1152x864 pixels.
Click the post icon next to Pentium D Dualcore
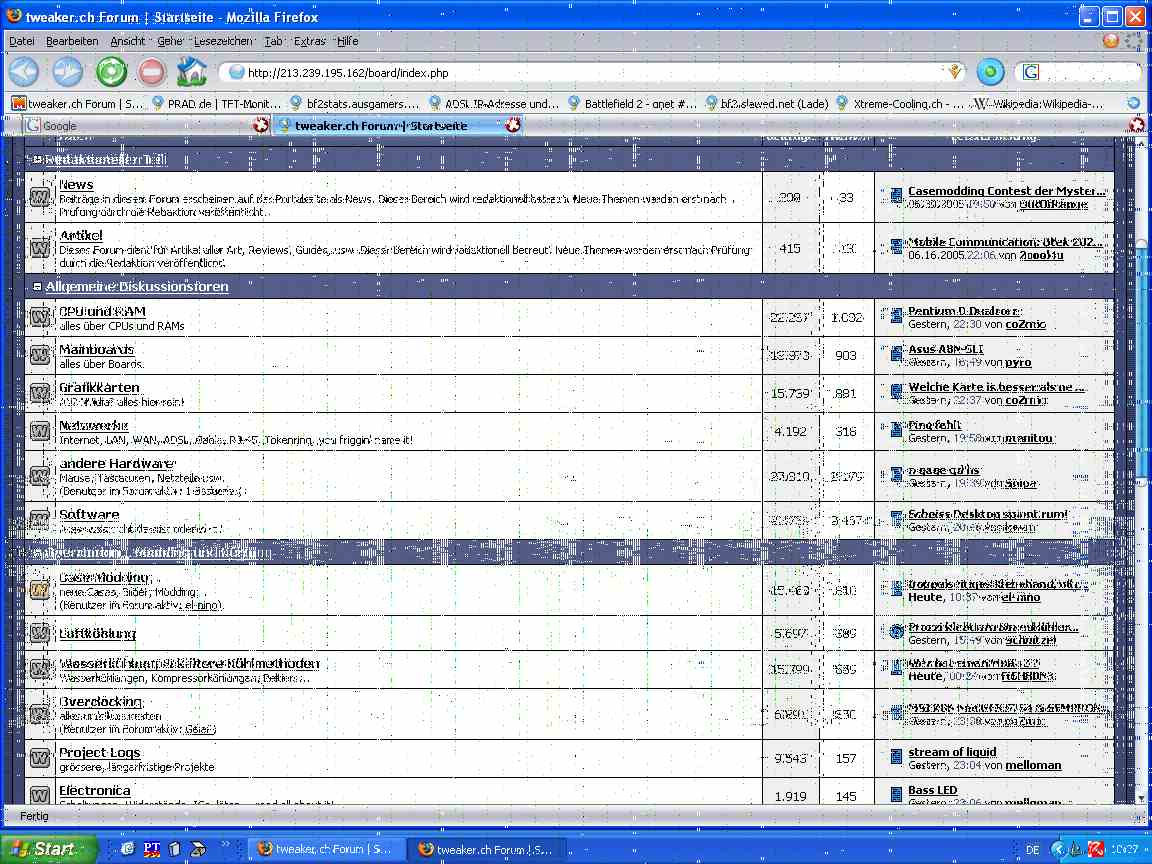click(896, 316)
